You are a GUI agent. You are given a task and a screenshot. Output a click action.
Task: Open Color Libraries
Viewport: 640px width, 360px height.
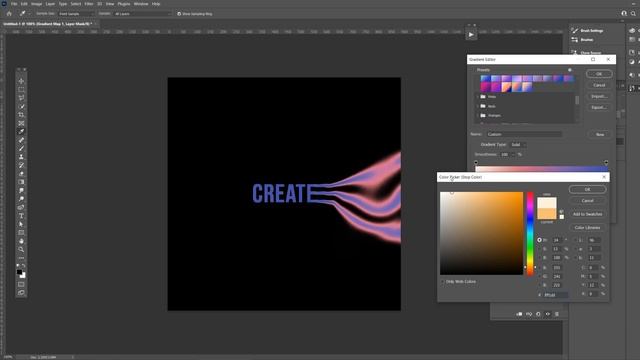pos(587,228)
